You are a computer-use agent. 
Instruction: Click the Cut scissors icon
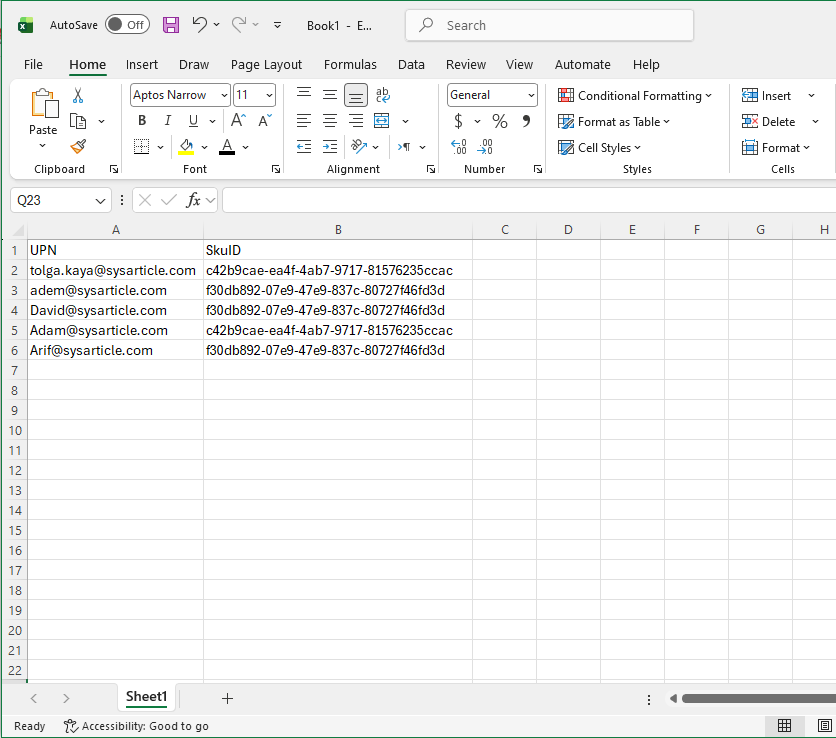[x=78, y=95]
